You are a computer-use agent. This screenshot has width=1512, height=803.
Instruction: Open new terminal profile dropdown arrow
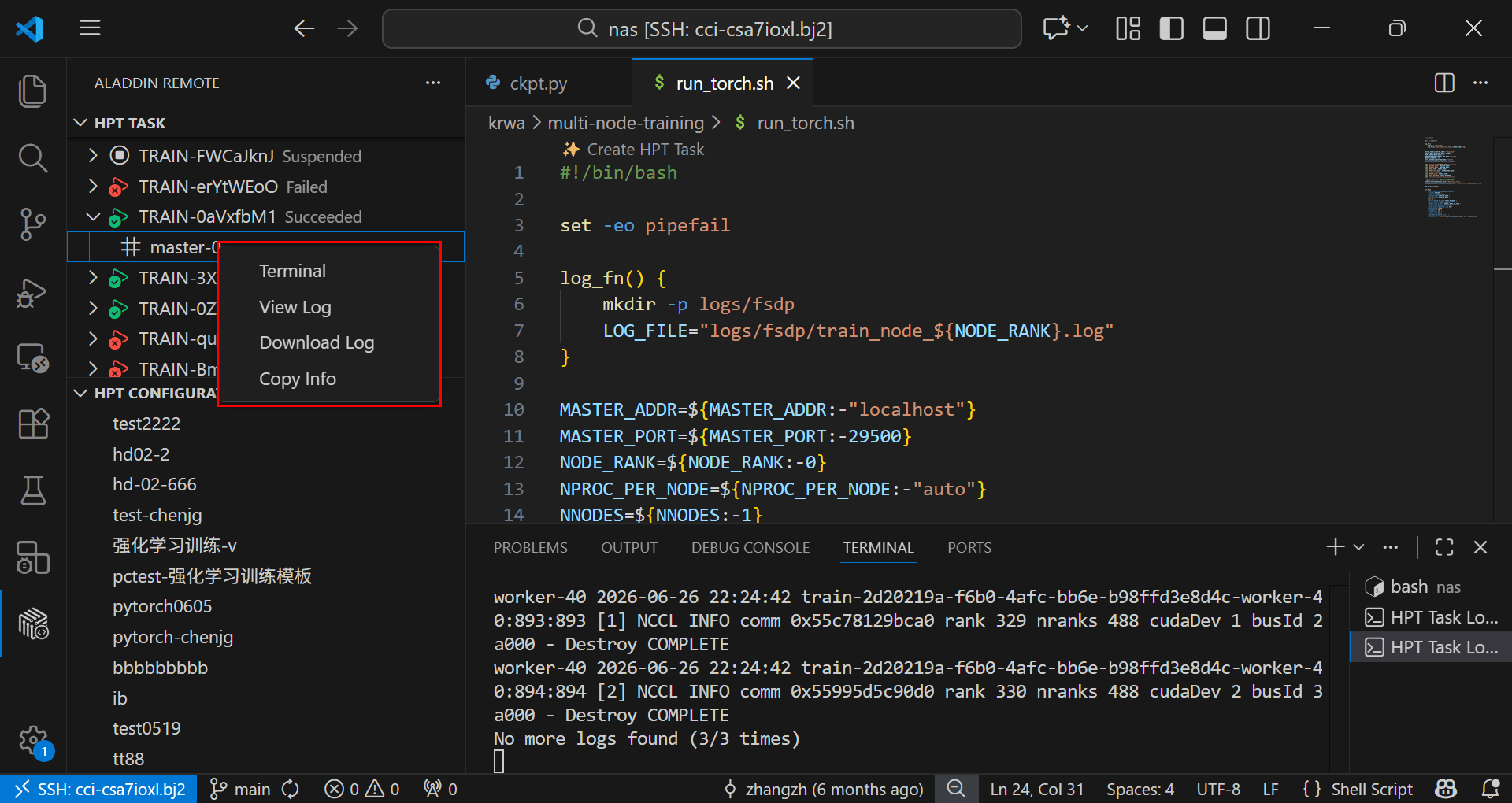[1358, 547]
